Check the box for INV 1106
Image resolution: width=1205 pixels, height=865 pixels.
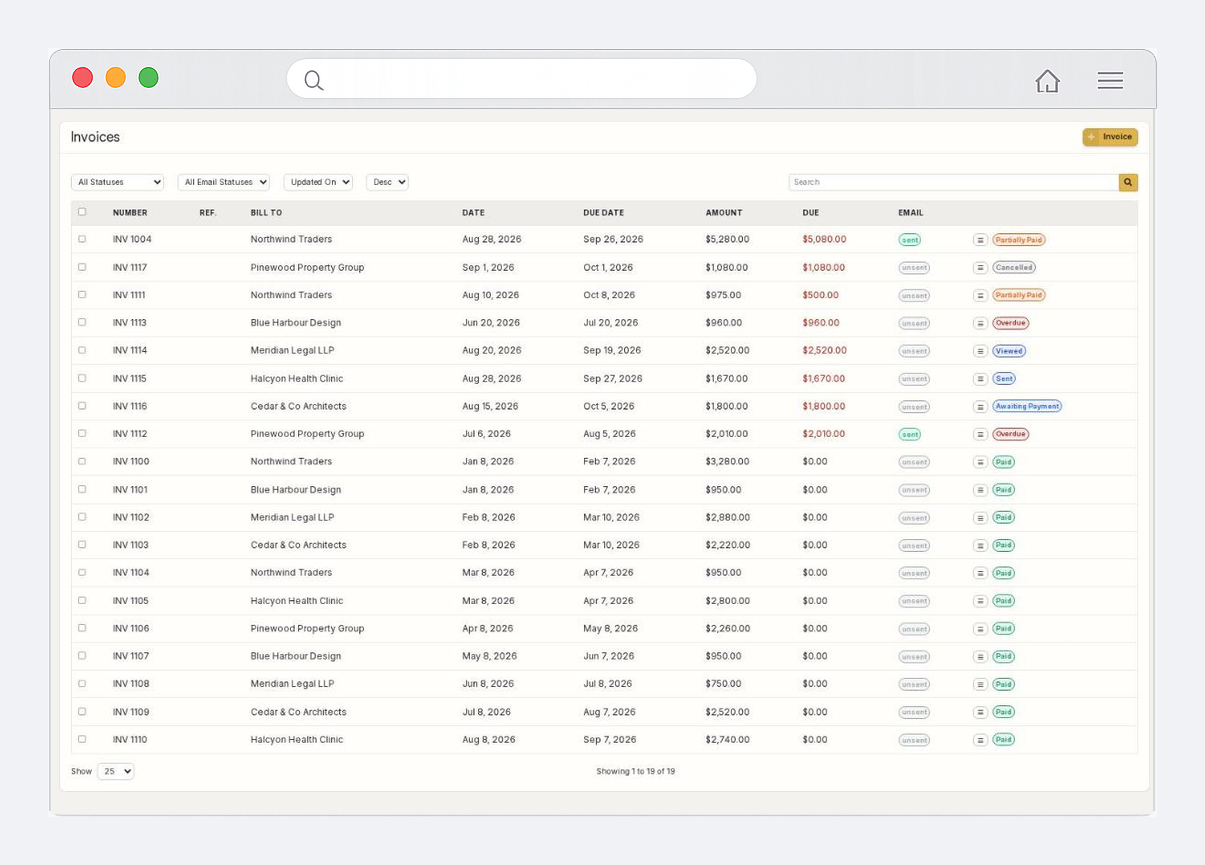82,628
